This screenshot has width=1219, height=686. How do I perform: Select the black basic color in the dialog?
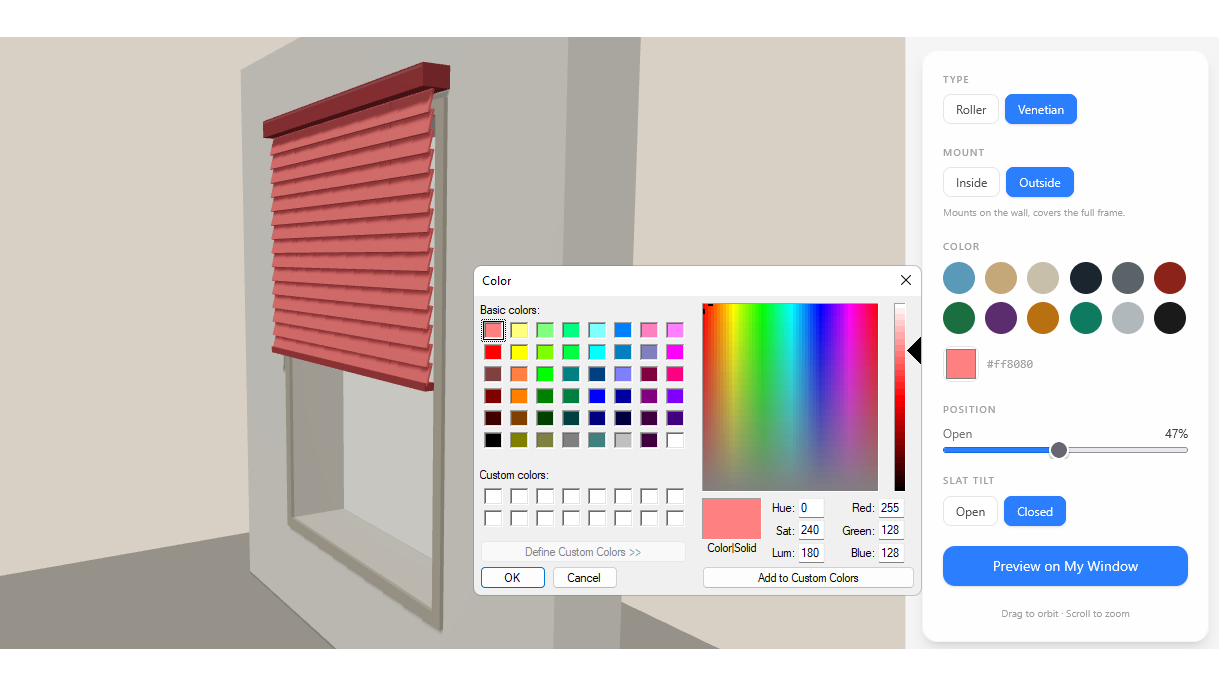coord(493,440)
